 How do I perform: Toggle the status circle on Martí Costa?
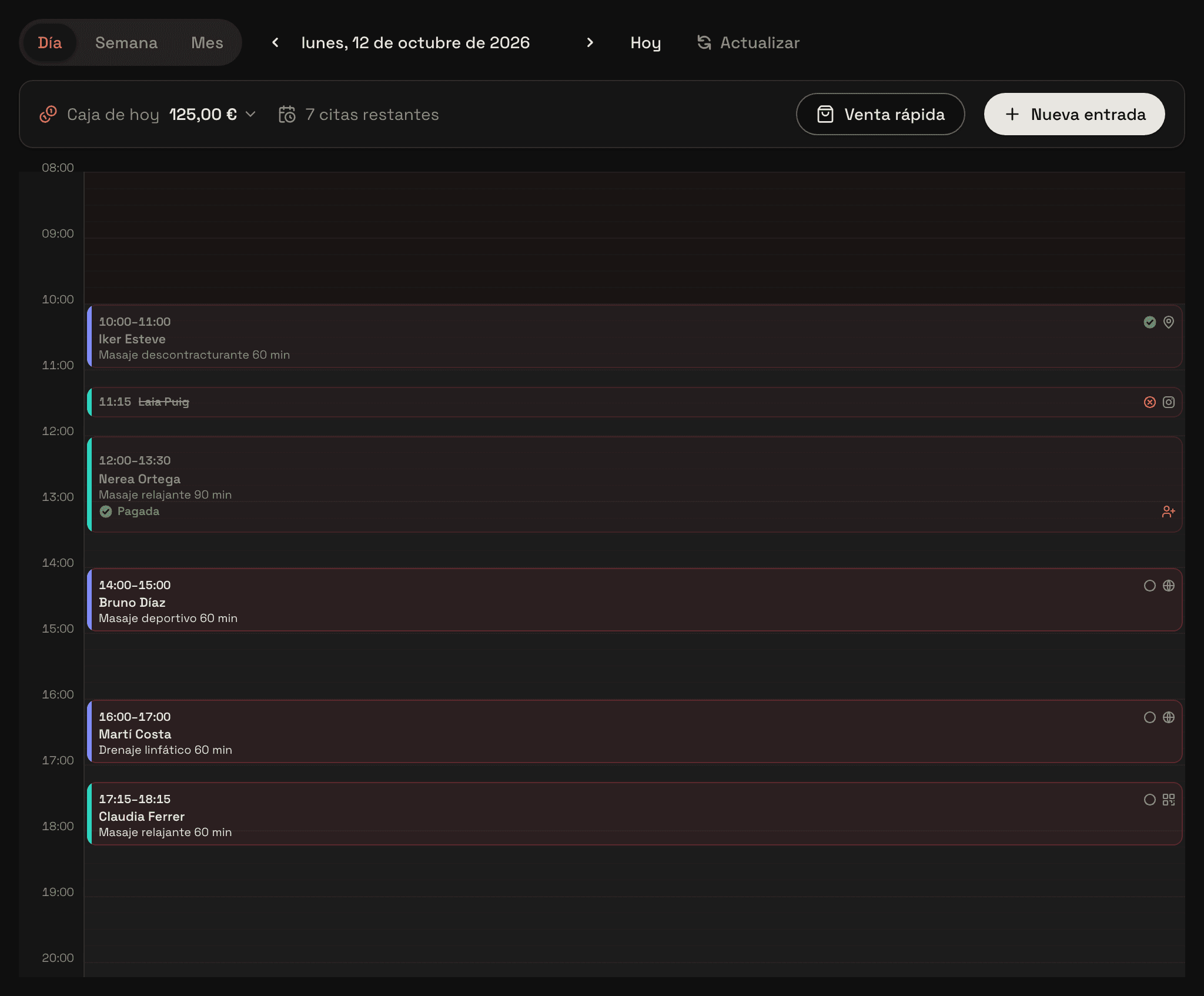coord(1150,717)
